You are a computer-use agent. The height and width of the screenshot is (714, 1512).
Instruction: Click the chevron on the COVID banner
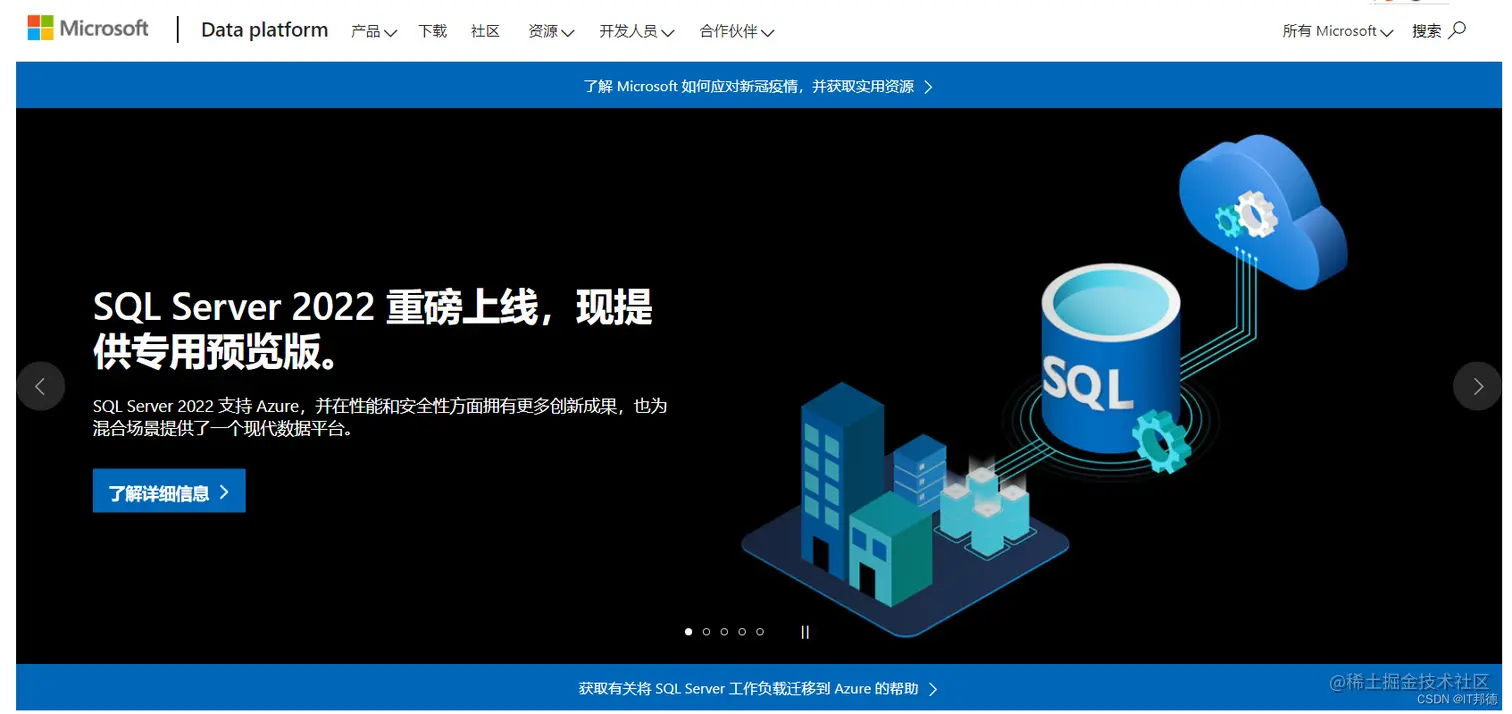[x=929, y=86]
